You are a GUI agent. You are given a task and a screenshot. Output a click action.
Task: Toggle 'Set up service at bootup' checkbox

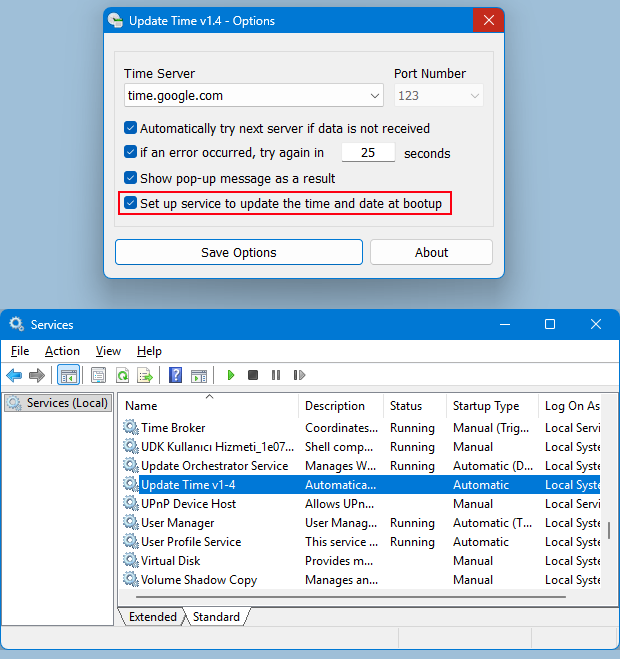[130, 203]
